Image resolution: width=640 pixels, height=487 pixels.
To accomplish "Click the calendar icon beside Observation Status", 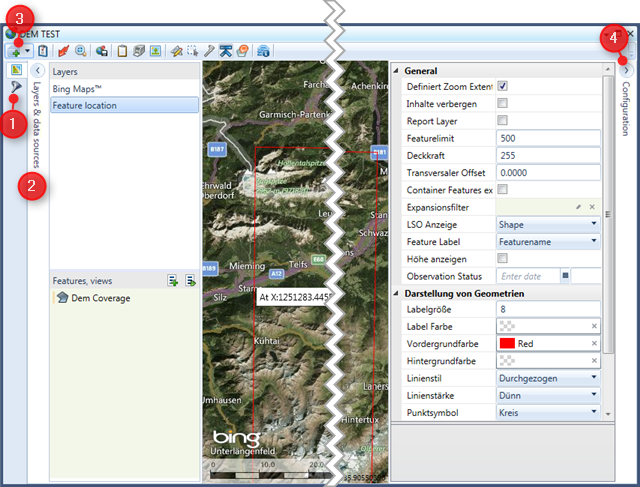I will [x=565, y=275].
